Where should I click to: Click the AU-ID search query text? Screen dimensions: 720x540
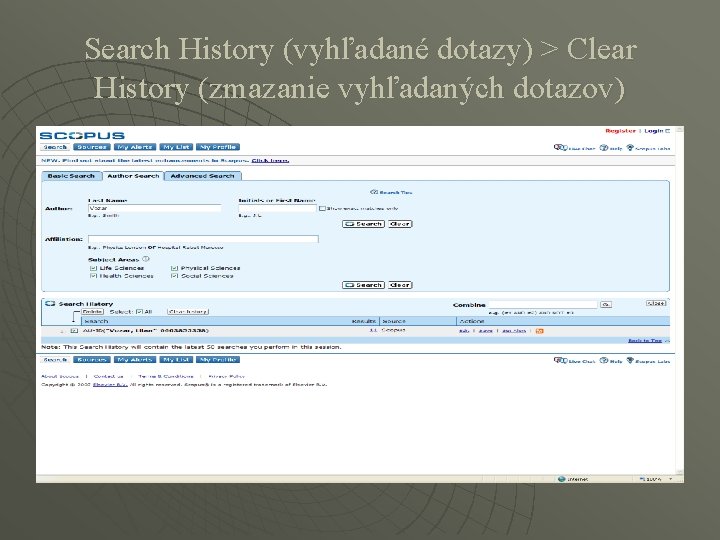click(x=146, y=331)
